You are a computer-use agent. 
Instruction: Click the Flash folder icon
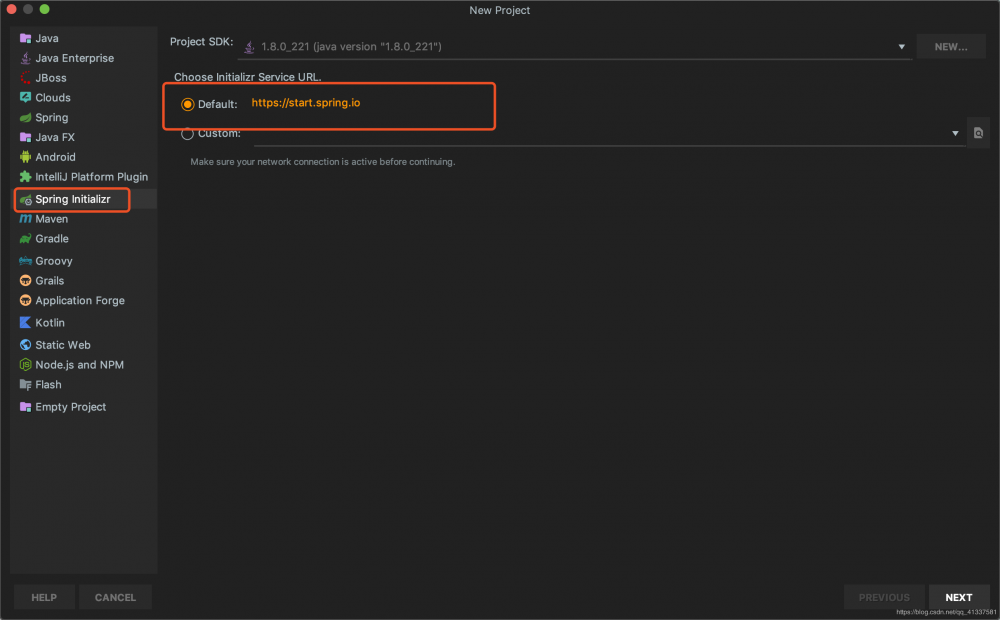(x=26, y=385)
